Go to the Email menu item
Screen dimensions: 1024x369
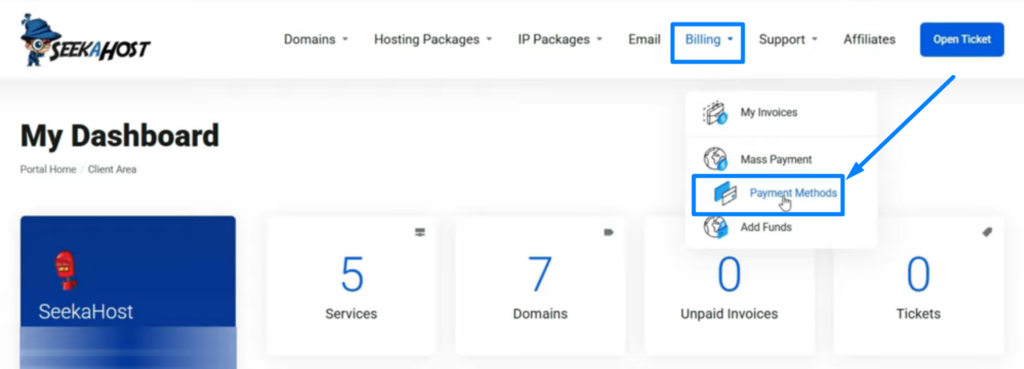(x=645, y=39)
